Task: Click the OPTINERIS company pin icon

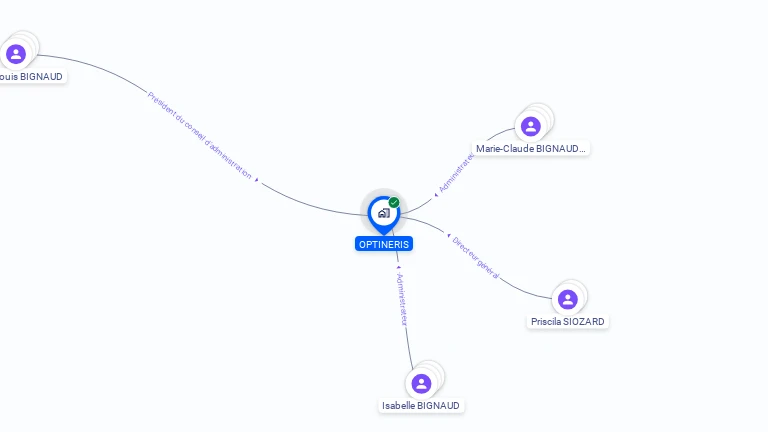Action: coord(384,214)
